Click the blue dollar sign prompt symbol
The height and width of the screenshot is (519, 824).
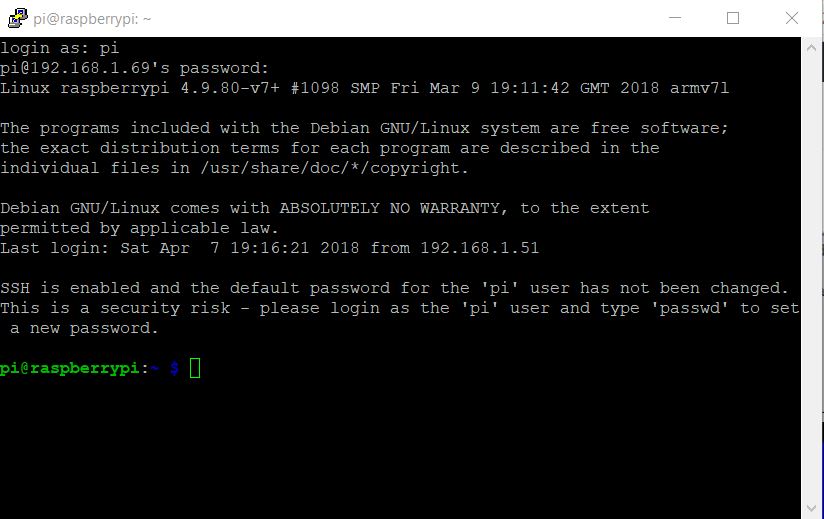(x=174, y=368)
